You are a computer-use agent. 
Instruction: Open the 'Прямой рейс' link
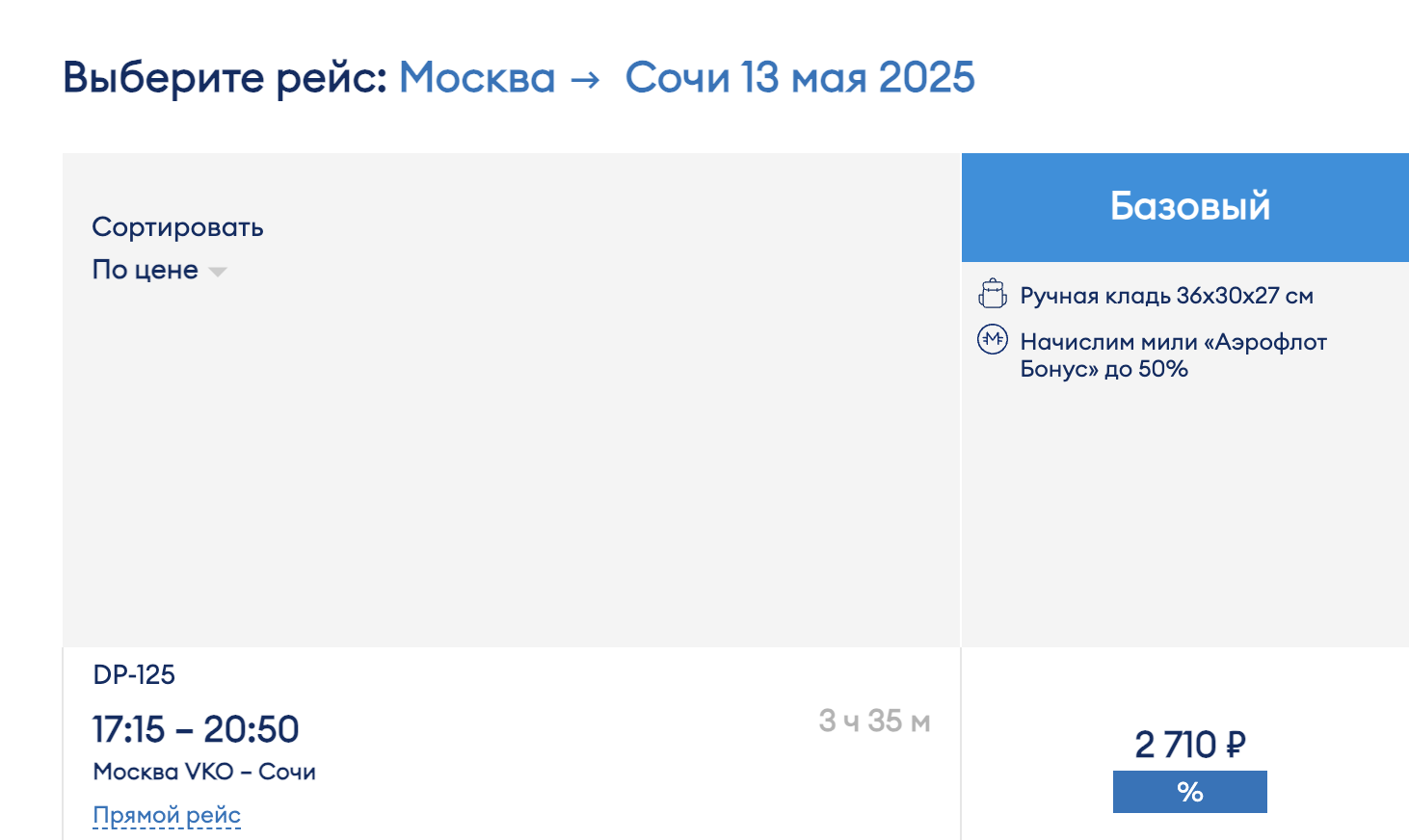(167, 815)
